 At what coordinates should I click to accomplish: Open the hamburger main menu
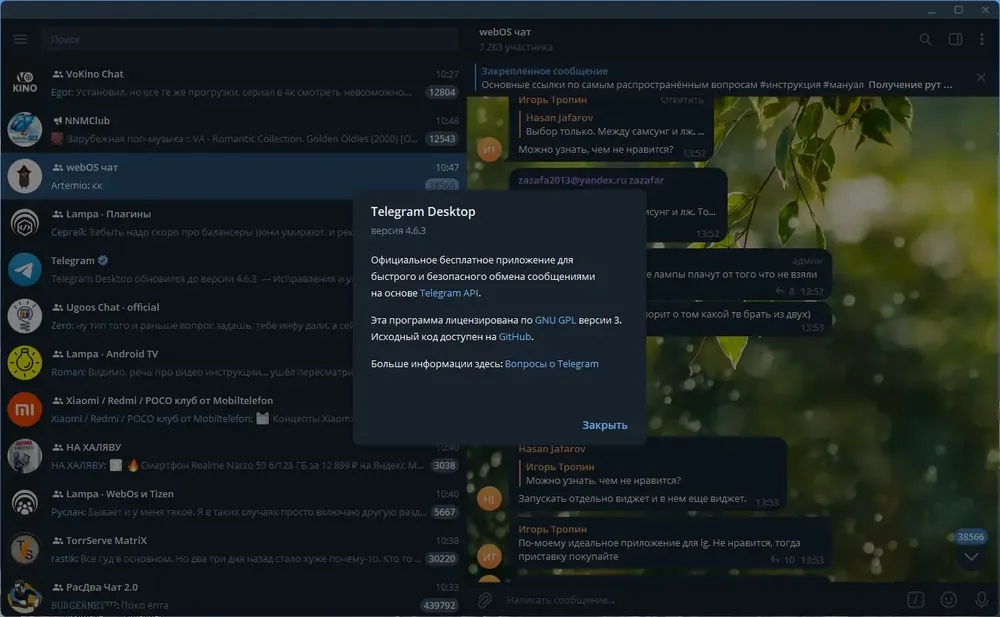[x=20, y=40]
